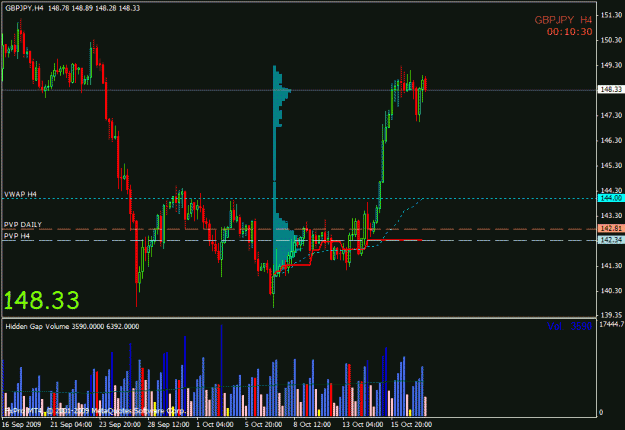Click the 146.30 price scale value
This screenshot has width=625, height=430.
tap(611, 140)
